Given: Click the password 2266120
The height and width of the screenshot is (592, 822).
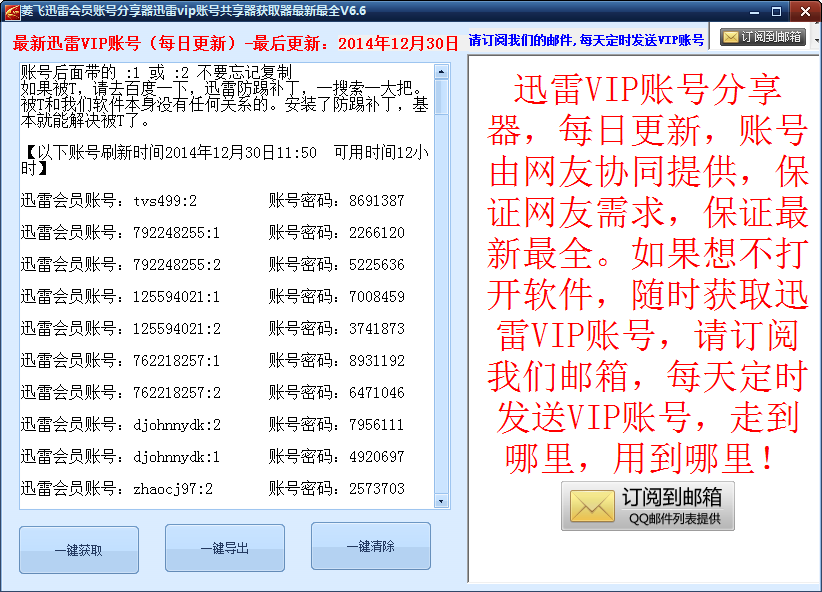Looking at the screenshot, I should click(x=377, y=233).
